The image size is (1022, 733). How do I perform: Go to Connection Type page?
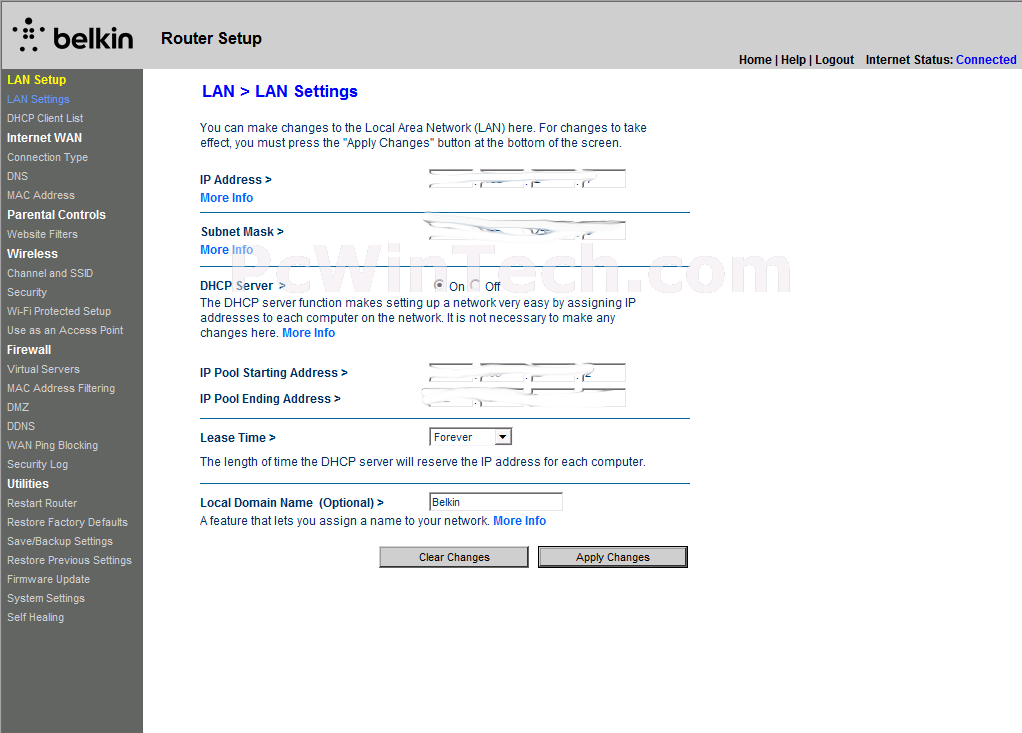(x=47, y=157)
